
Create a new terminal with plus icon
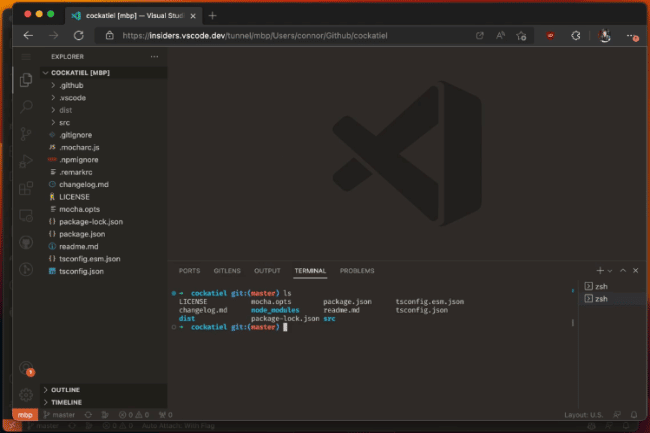[x=600, y=271]
